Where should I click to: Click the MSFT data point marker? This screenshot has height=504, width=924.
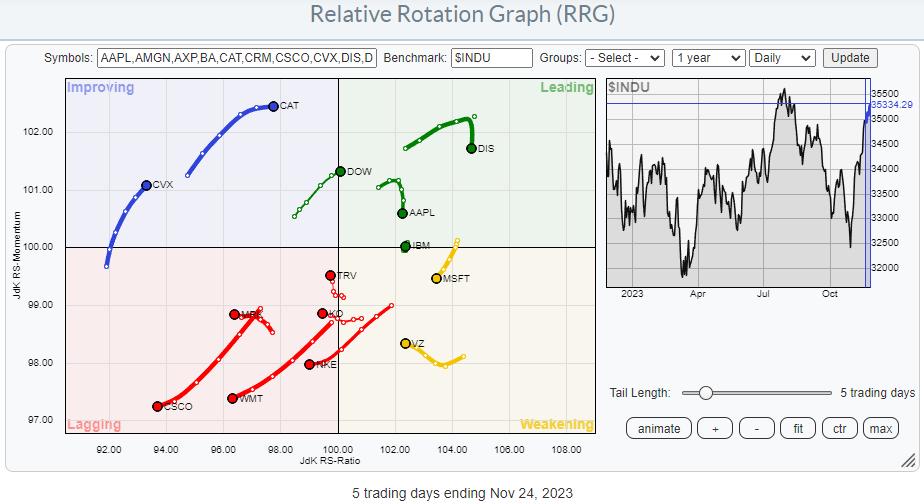point(436,279)
